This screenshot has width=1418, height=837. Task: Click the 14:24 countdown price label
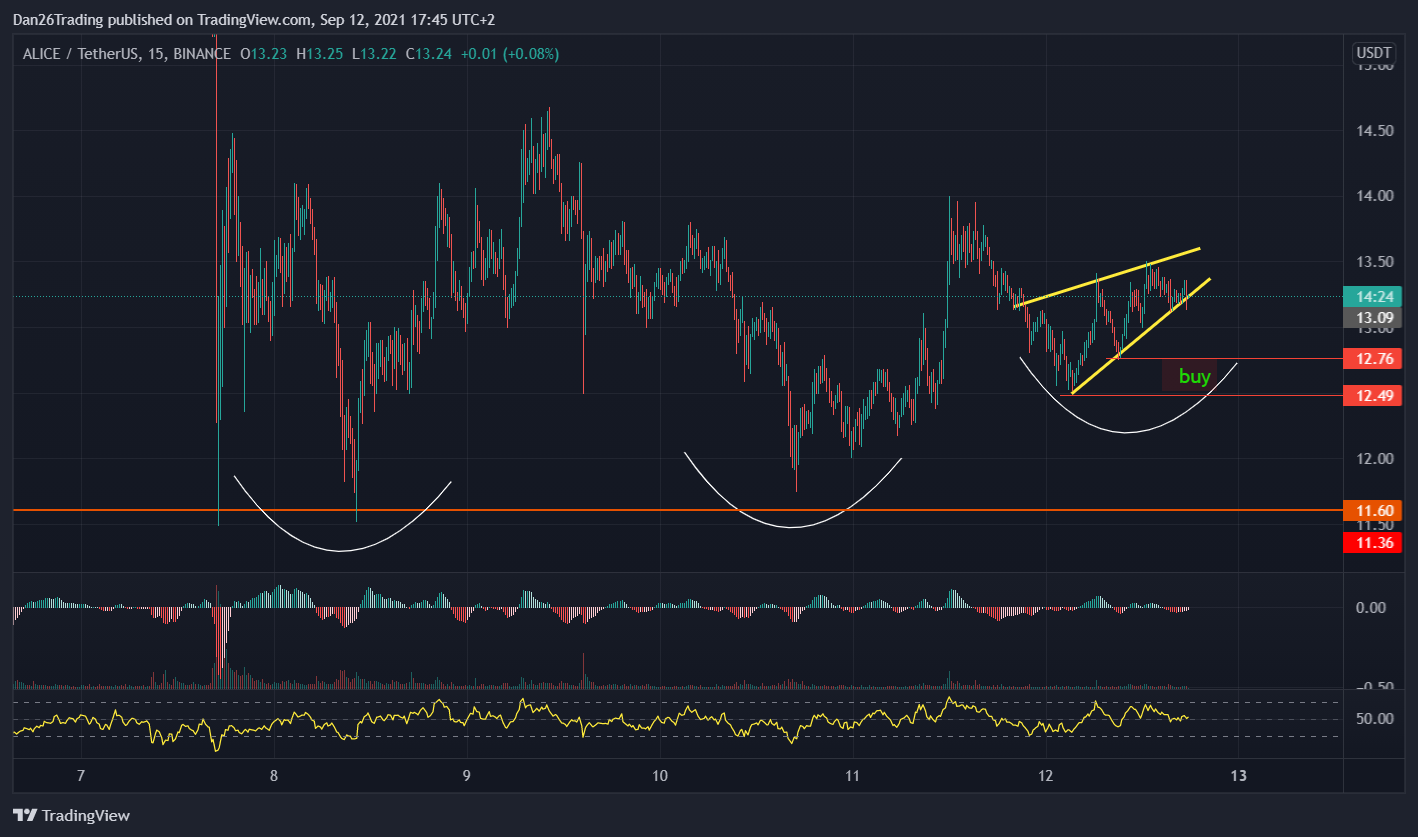point(1372,297)
